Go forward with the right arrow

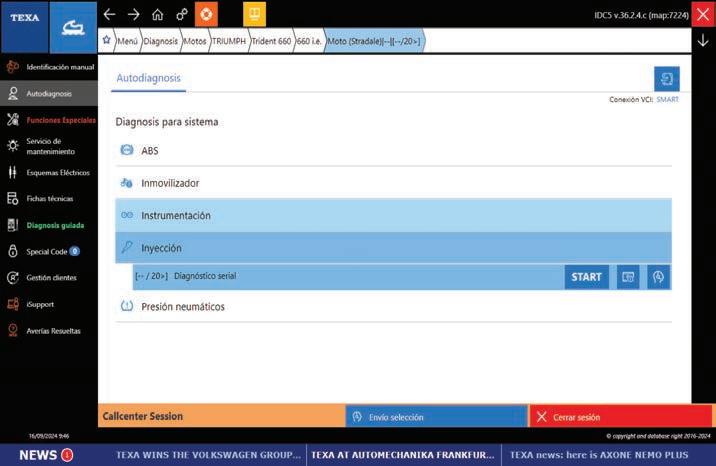click(x=133, y=15)
